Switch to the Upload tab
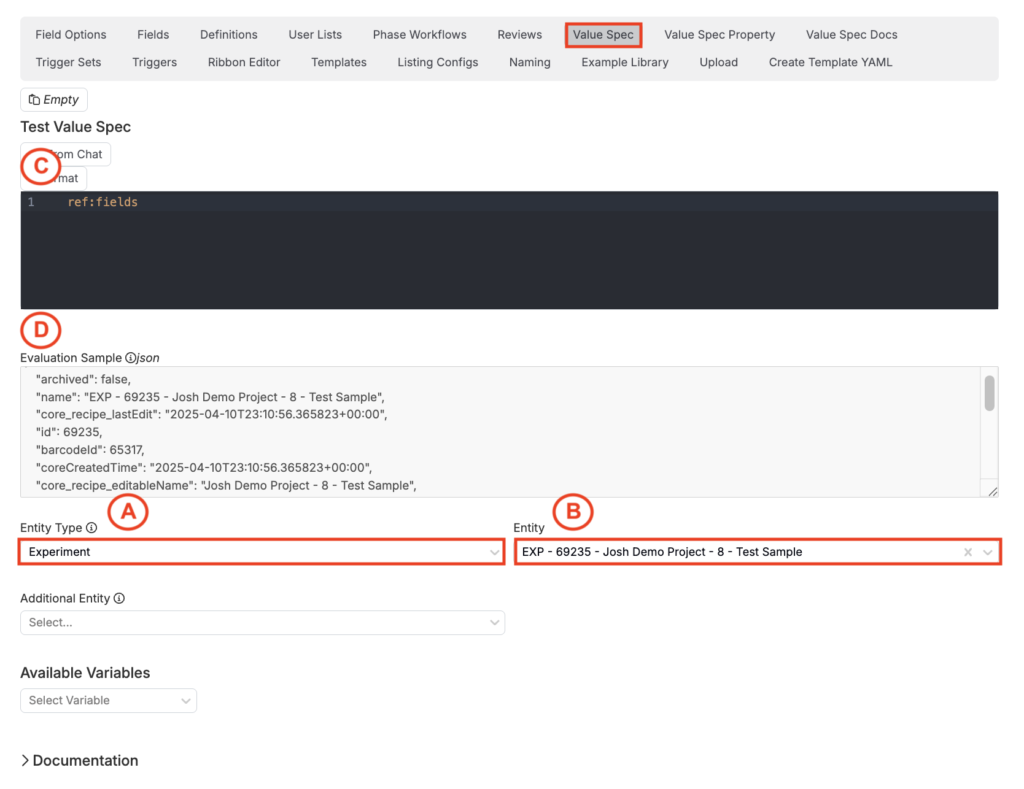The image size is (1024, 789). (x=718, y=62)
